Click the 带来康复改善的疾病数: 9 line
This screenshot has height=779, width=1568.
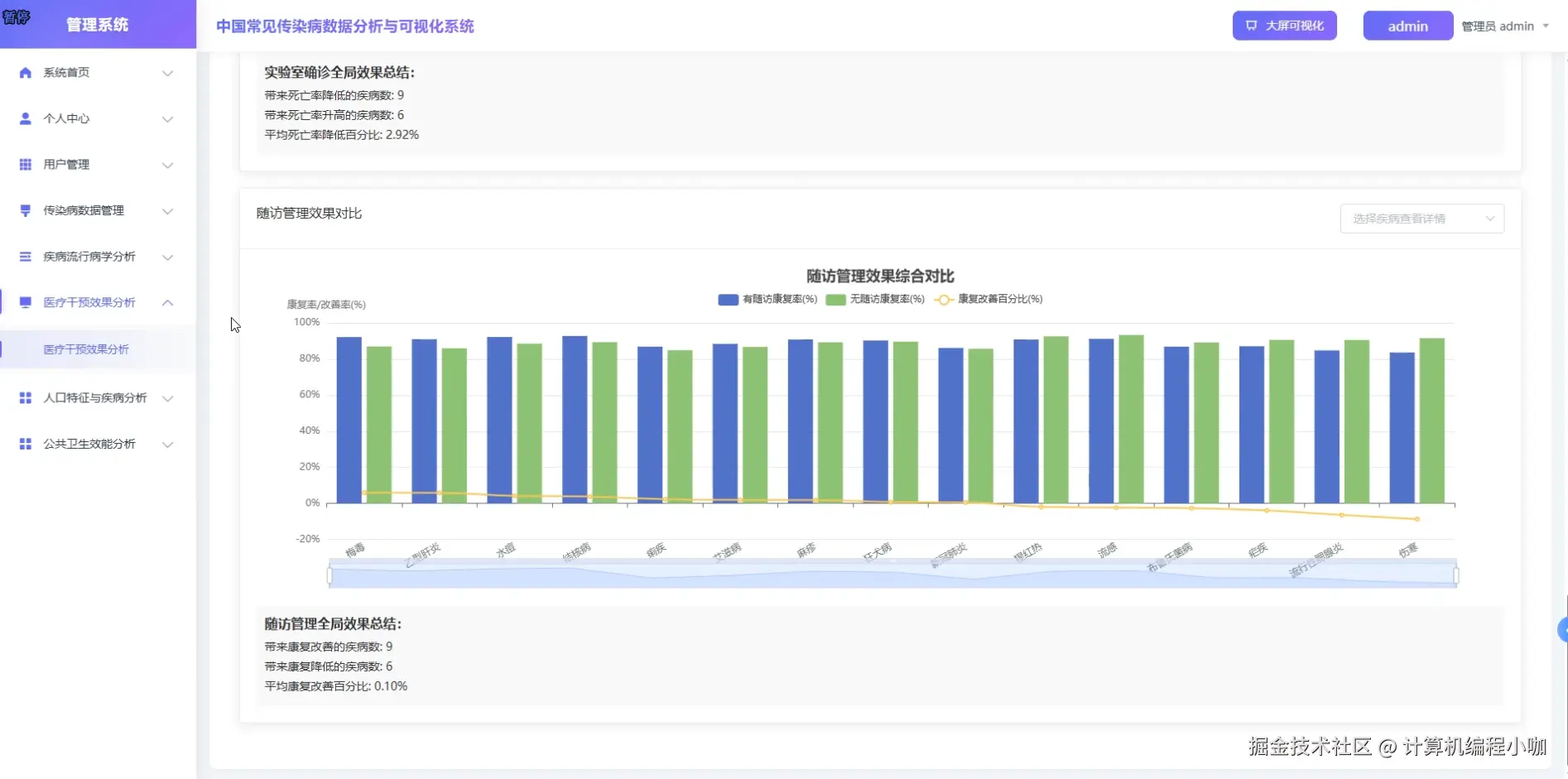329,647
